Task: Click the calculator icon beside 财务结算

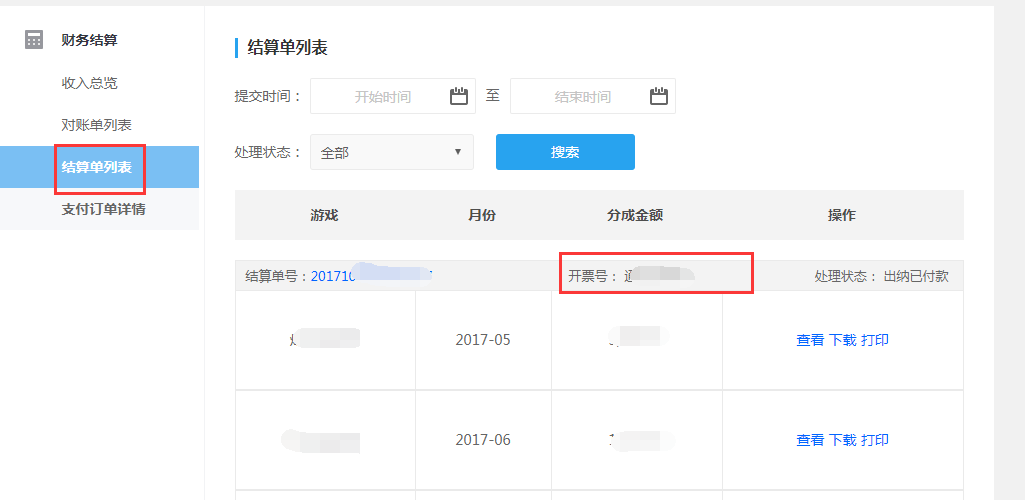Action: (x=35, y=40)
